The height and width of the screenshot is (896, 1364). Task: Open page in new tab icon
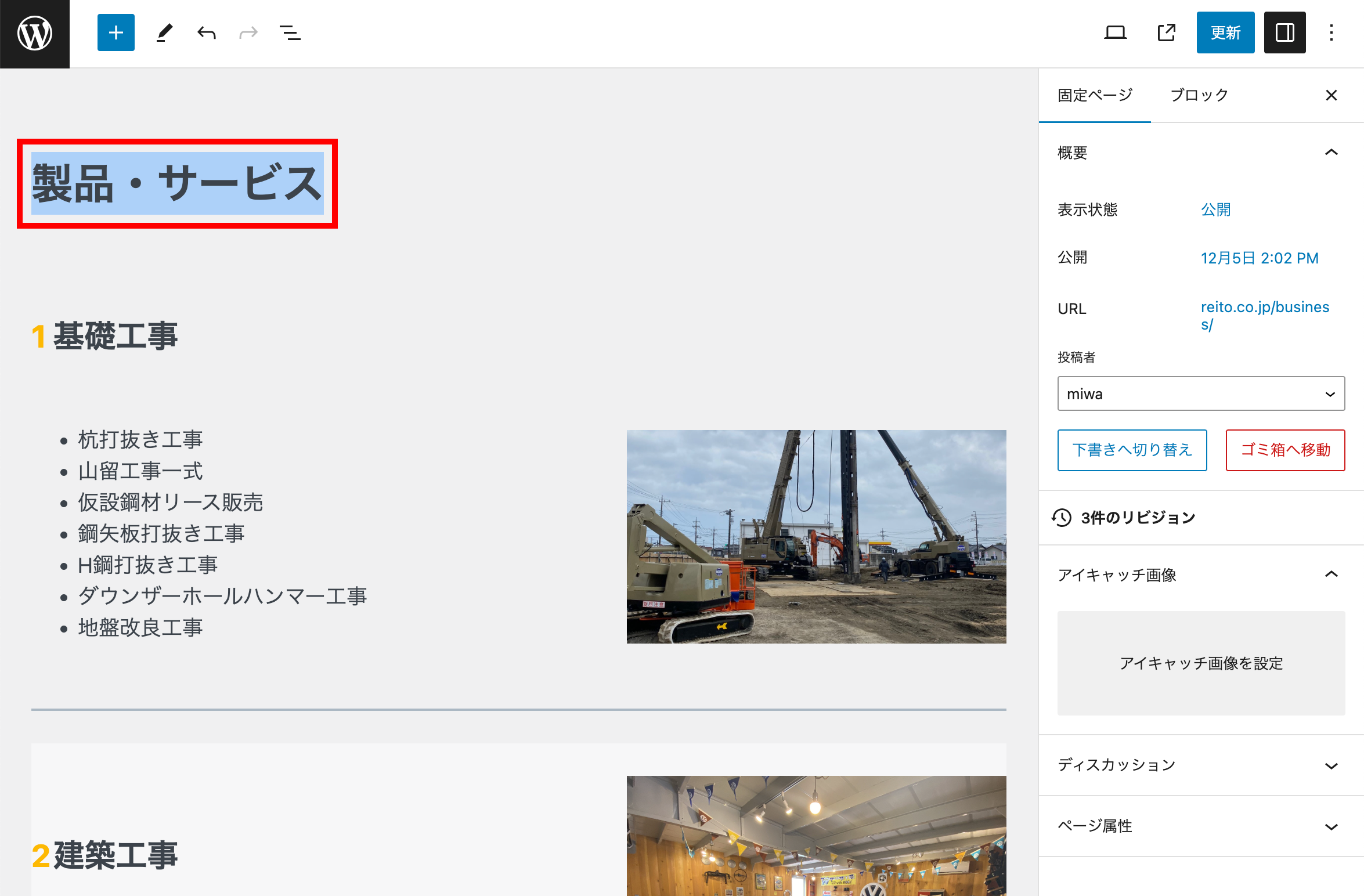coord(1166,32)
